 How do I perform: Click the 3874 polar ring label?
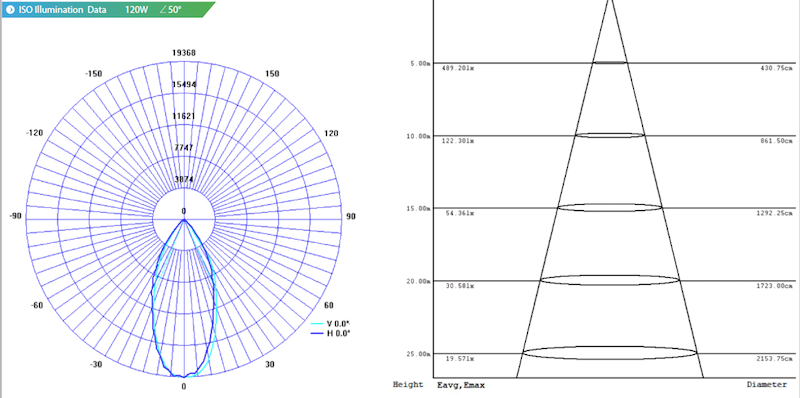click(184, 179)
